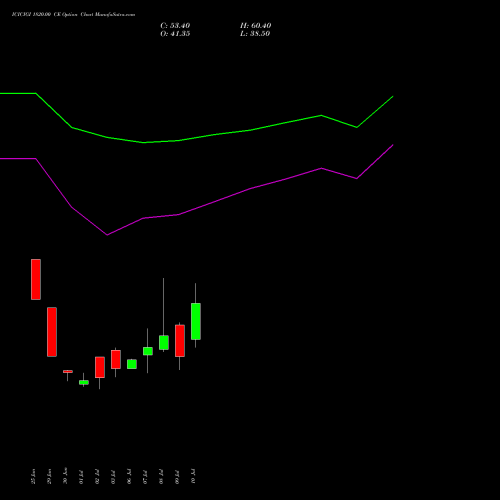Click the 07 Jul date axis label
The height and width of the screenshot is (500, 500).
click(145, 476)
